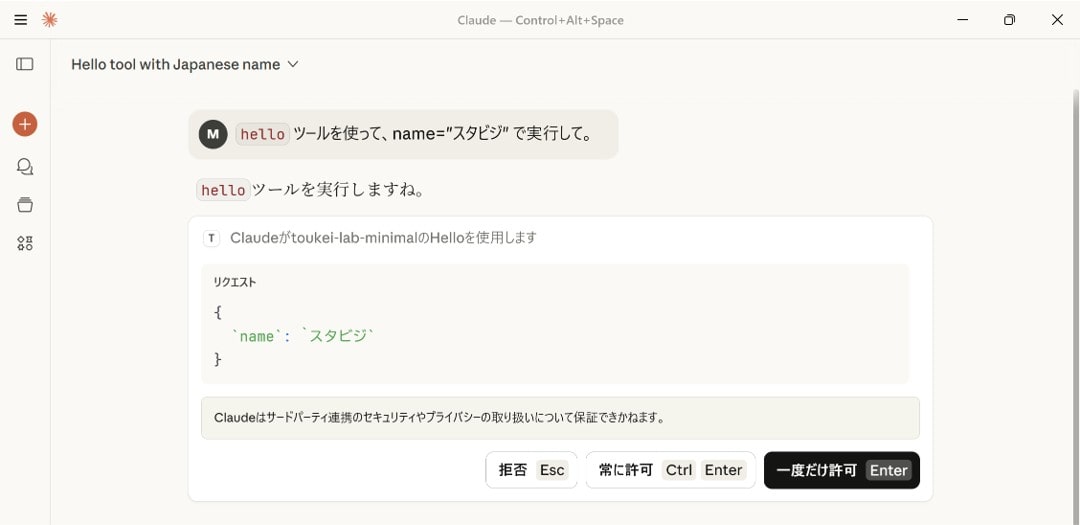Click the T icon for toukei-lab-minimal tool
Viewport: 1080px width, 525px height.
(211, 238)
